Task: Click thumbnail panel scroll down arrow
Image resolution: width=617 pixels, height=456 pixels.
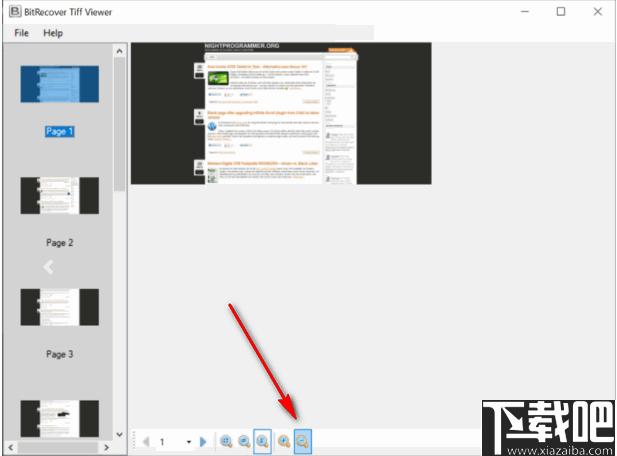Action: click(119, 434)
